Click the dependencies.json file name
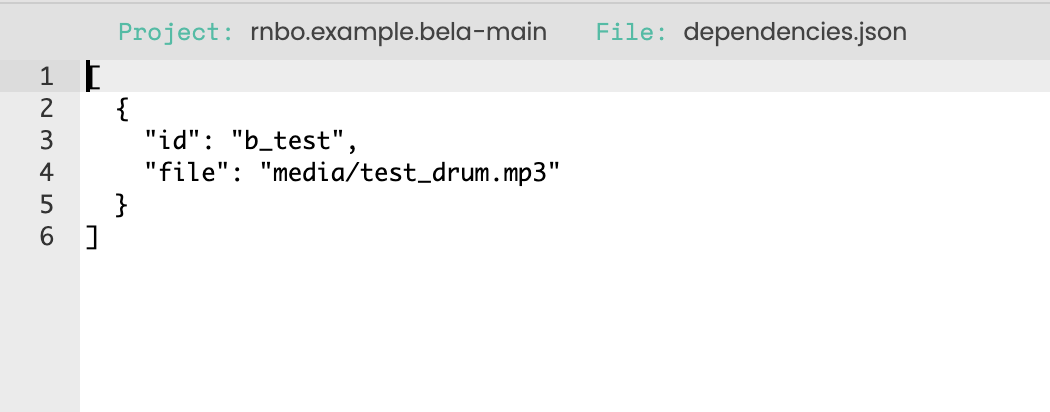The width and height of the screenshot is (1050, 412). tap(795, 32)
